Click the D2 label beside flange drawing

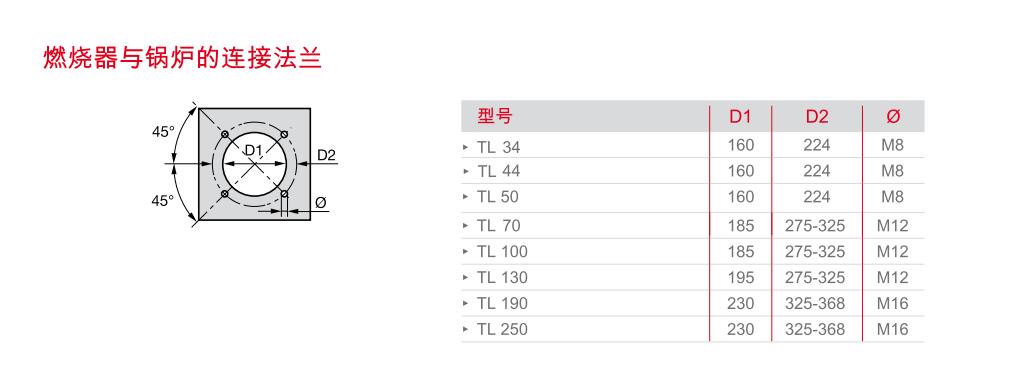(327, 155)
